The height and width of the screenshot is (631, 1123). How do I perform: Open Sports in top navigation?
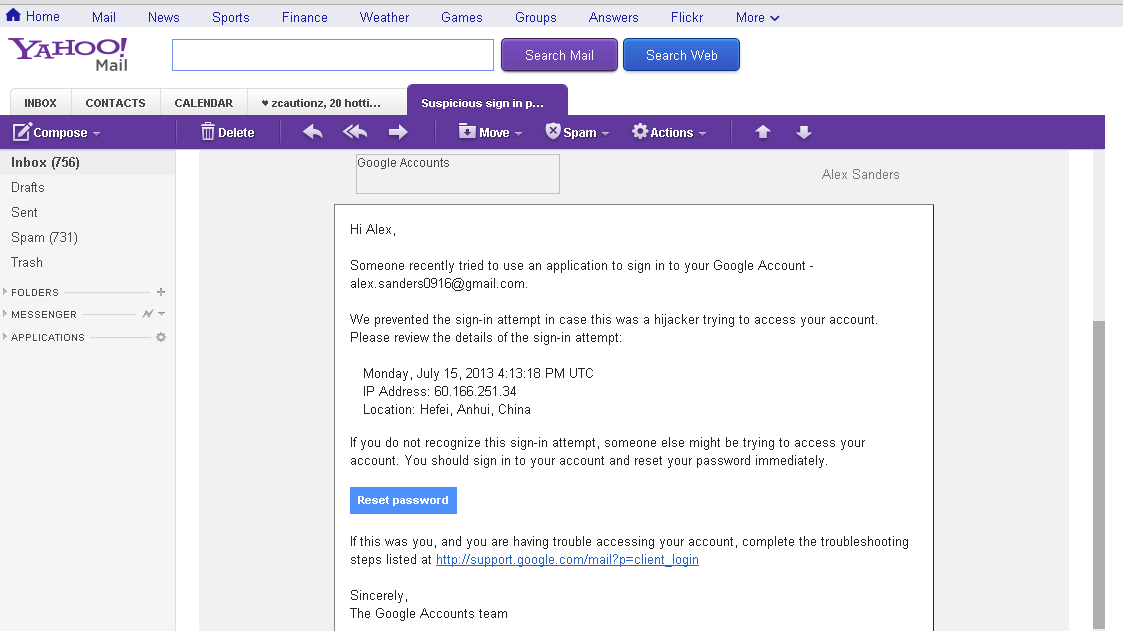tap(231, 17)
